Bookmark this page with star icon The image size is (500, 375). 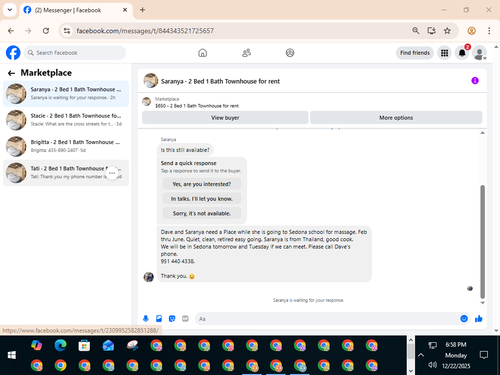coord(447,31)
